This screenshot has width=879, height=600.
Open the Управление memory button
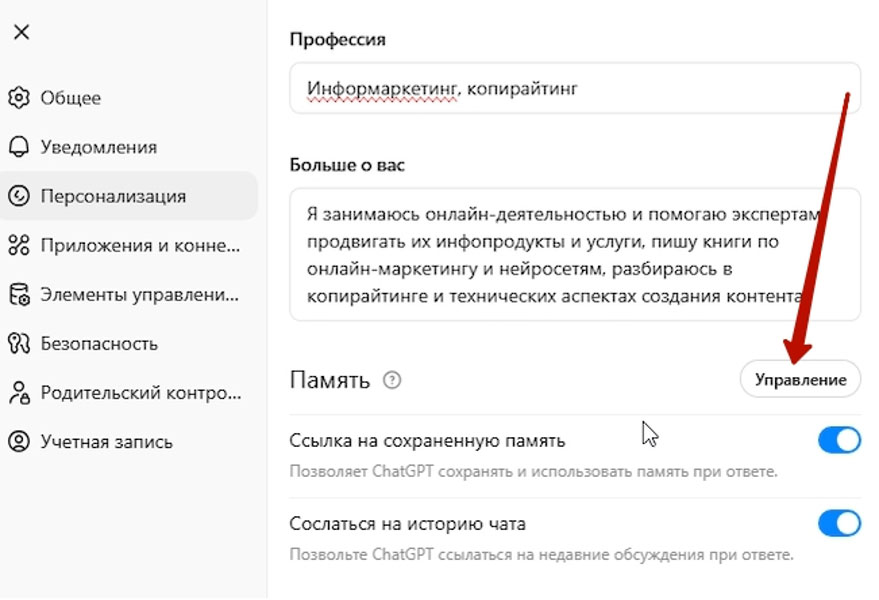pos(800,380)
